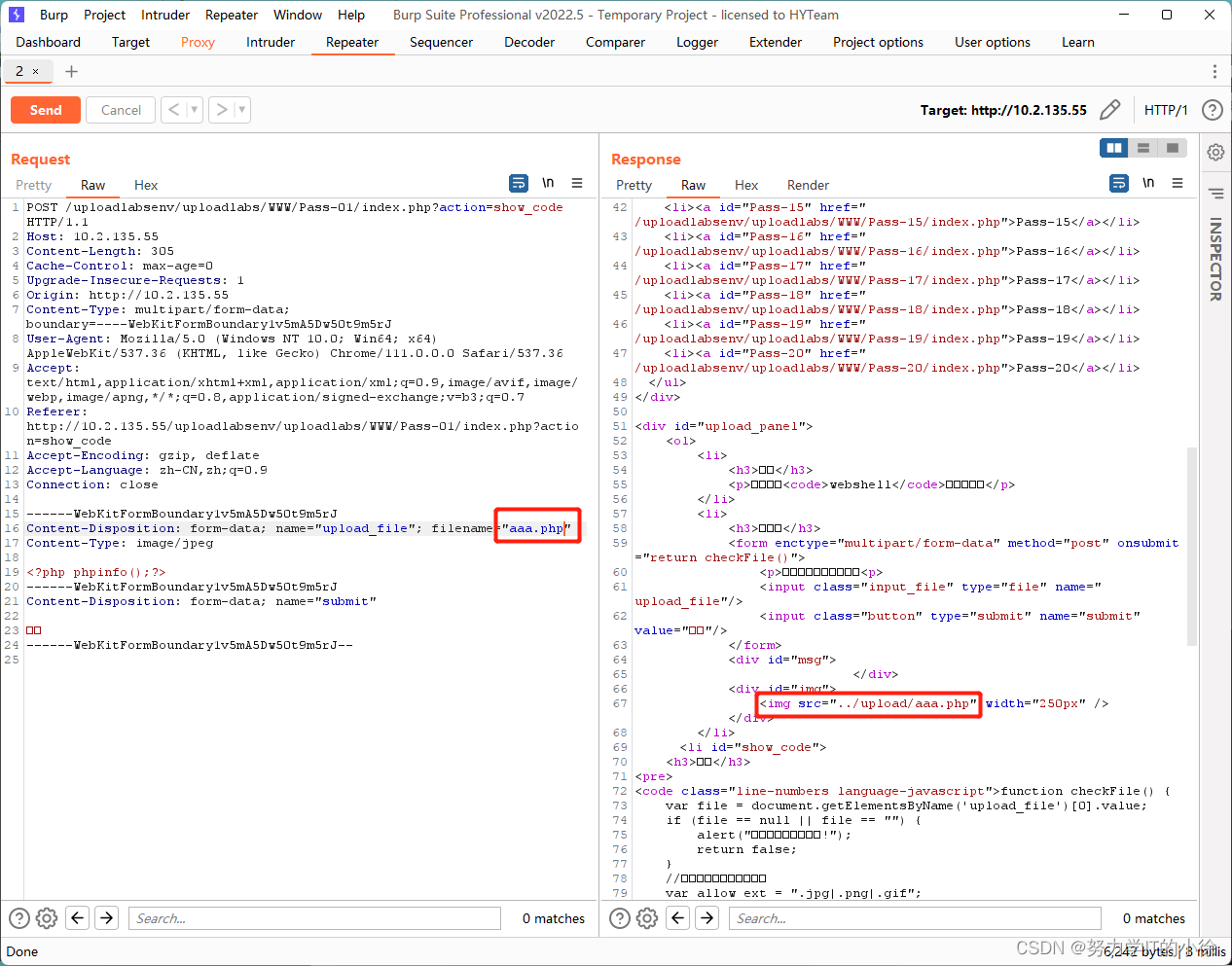The width and height of the screenshot is (1232, 966).
Task: Select top-bottom layout view icon
Action: [x=1143, y=148]
